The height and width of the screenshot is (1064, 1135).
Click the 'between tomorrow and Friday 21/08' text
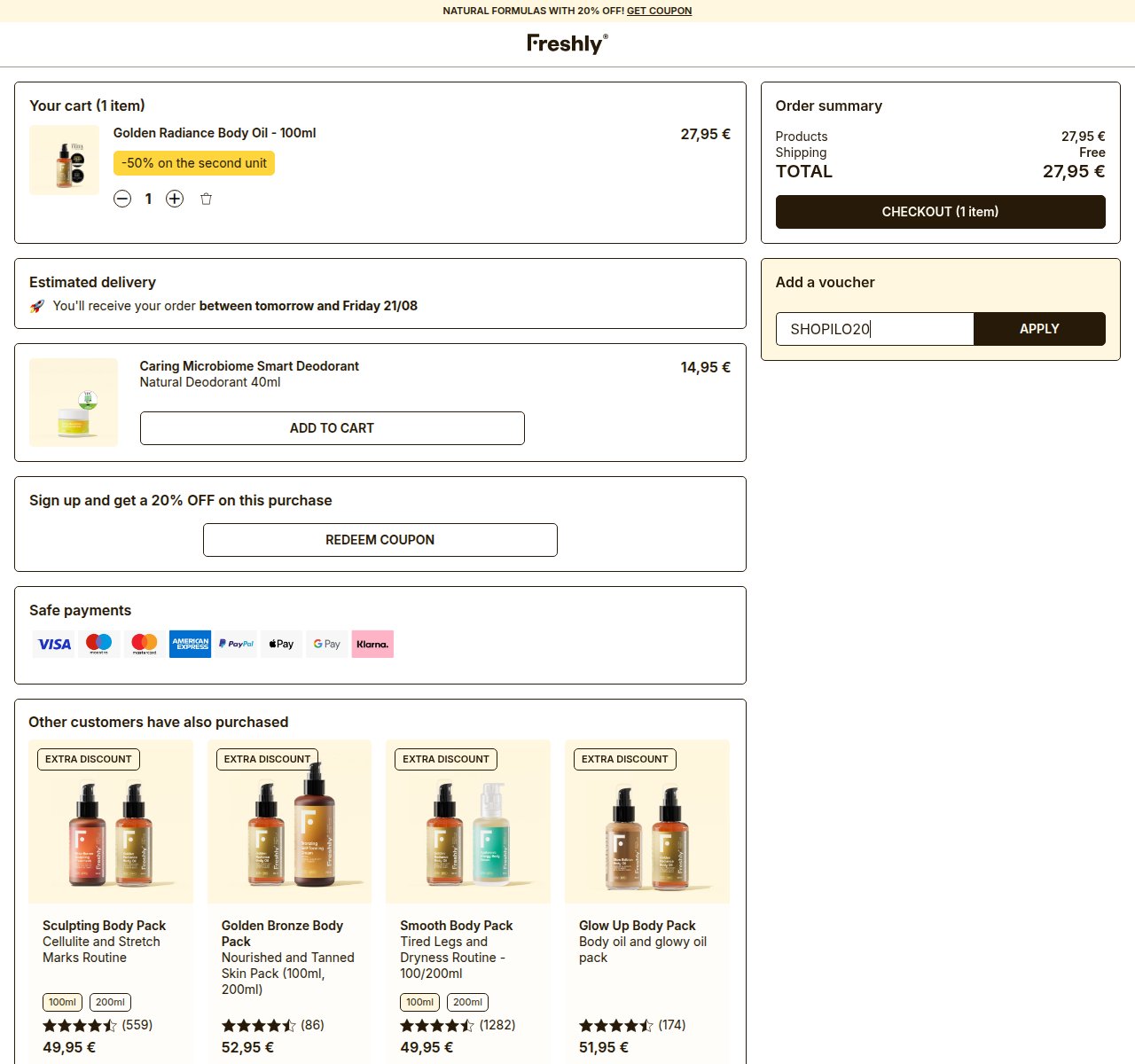pyautogui.click(x=309, y=306)
